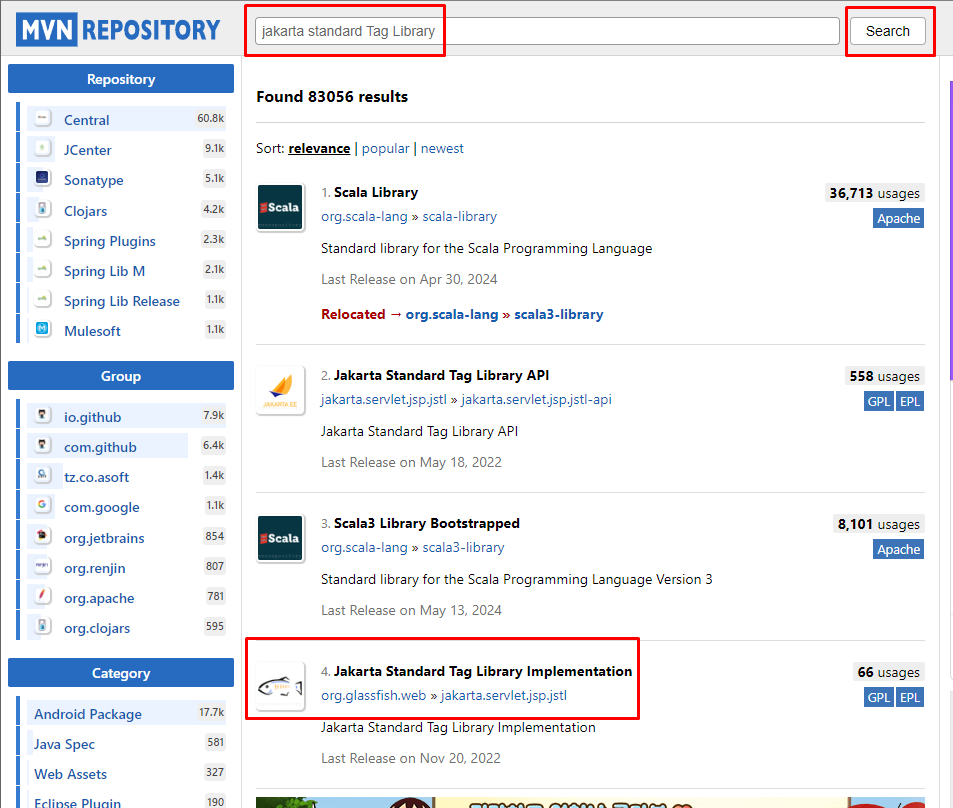
Task: Click the Clojars repository icon
Action: click(42, 209)
